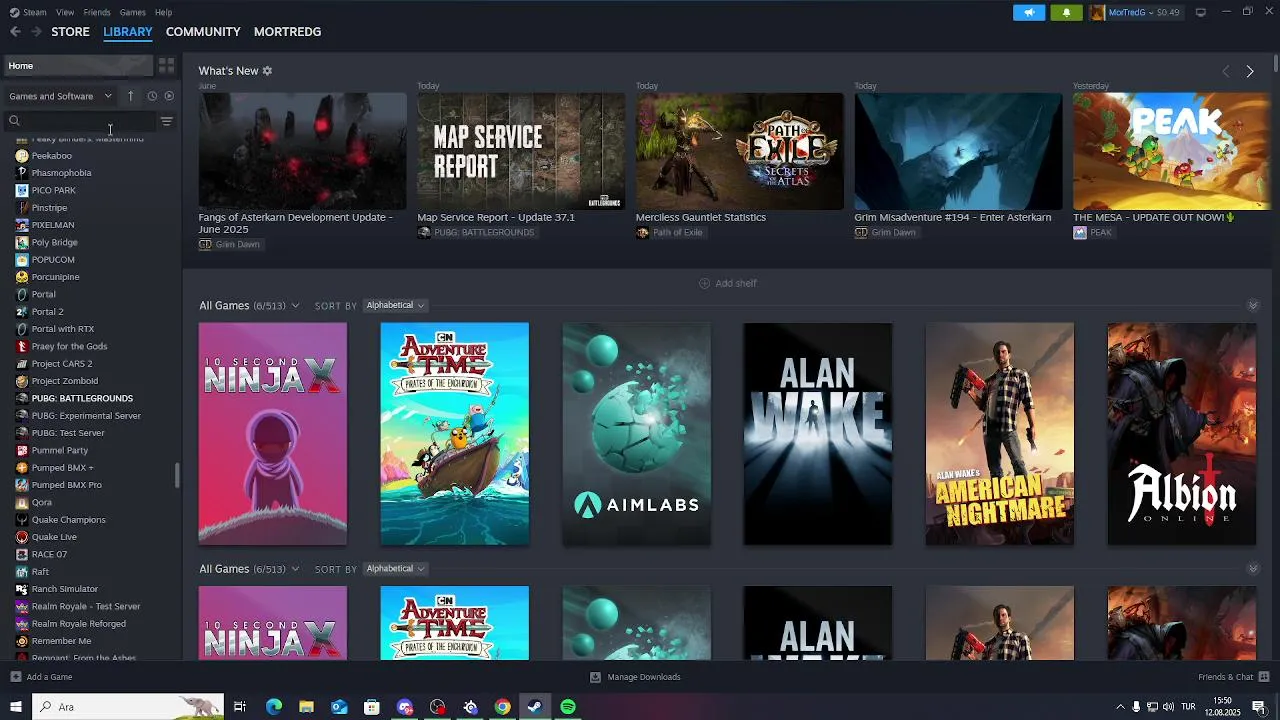Open the Discord taskbar icon
Image resolution: width=1280 pixels, height=720 pixels.
404,707
